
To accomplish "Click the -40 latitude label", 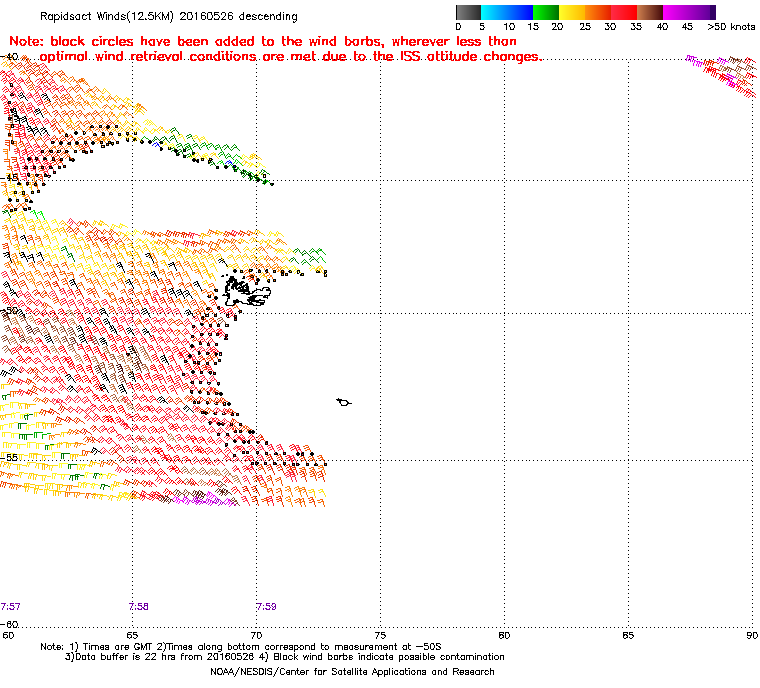I will [9, 56].
